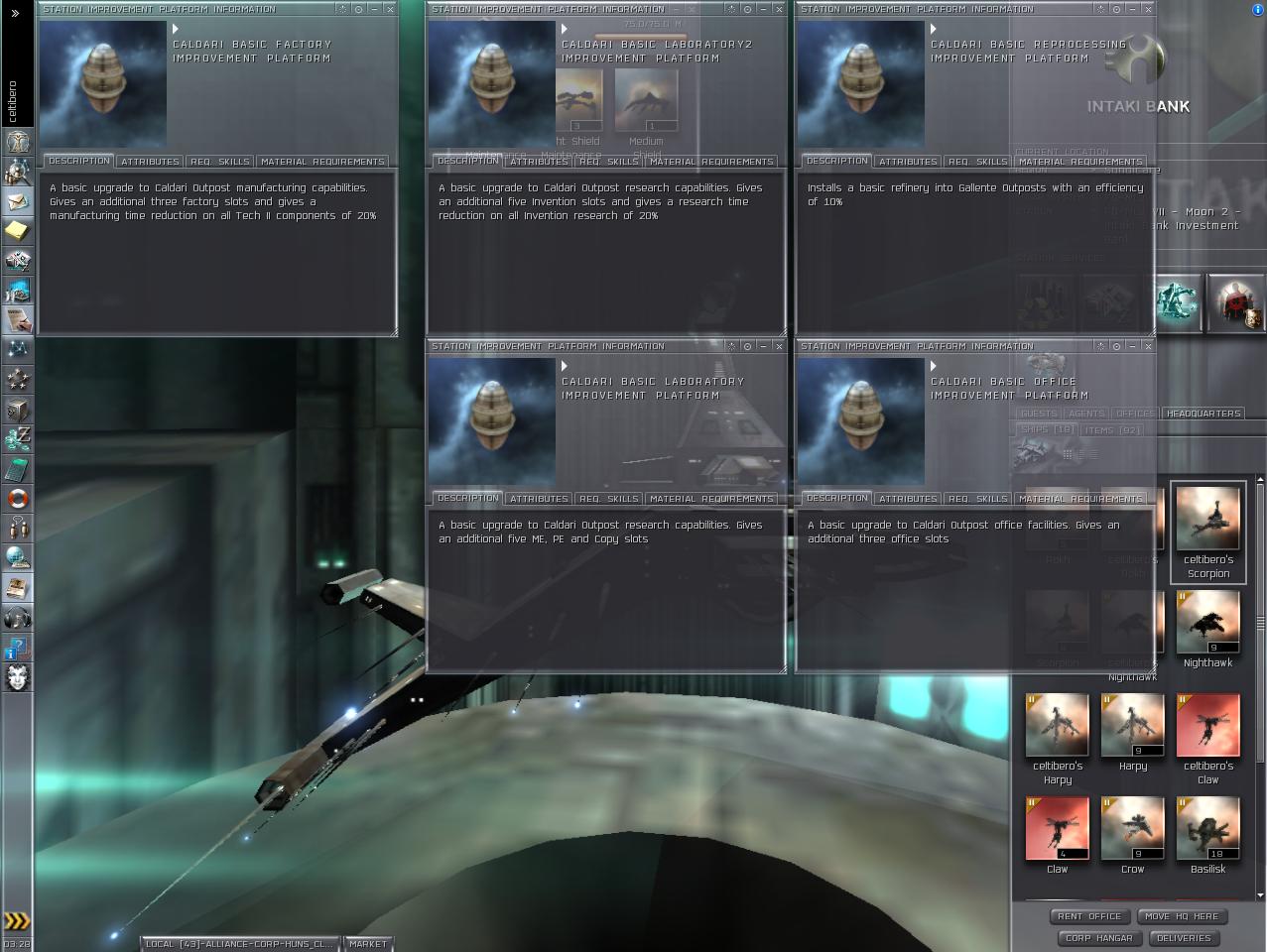Open the lifebuoy Help sidebar icon
This screenshot has width=1267, height=952.
tap(17, 499)
